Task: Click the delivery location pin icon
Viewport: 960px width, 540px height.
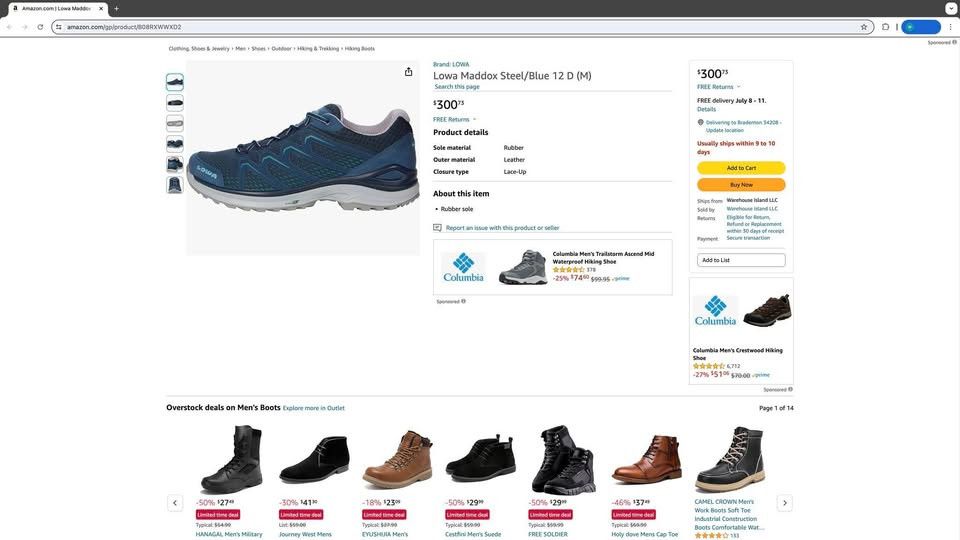Action: 700,122
